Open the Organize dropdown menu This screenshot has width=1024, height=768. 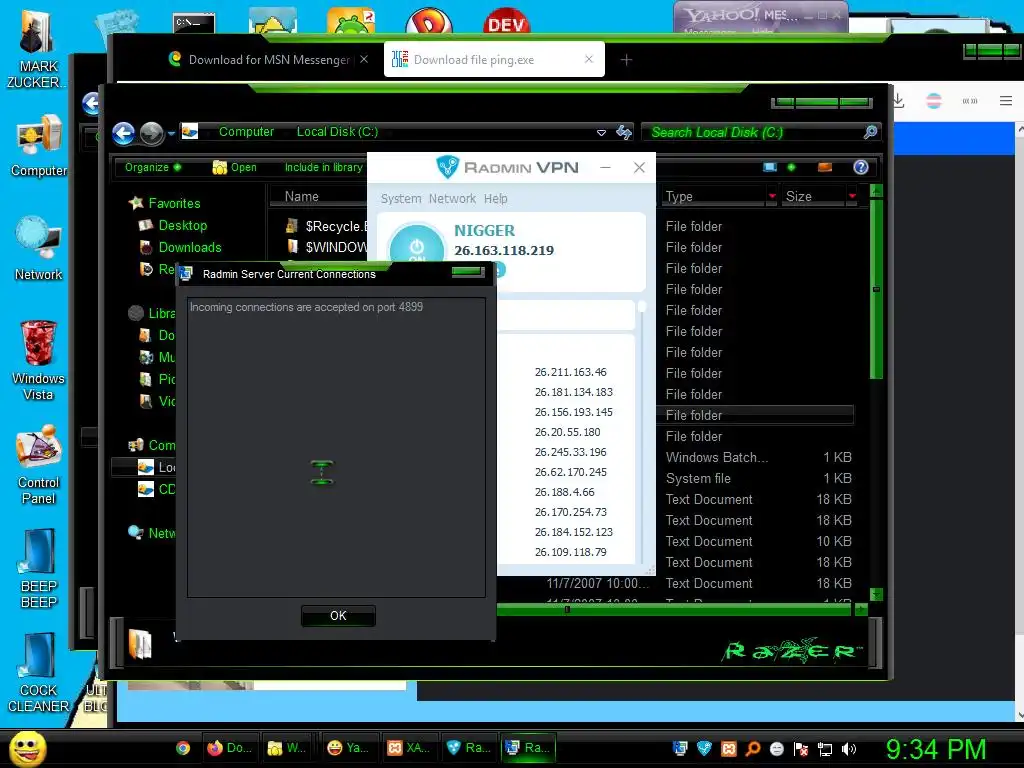click(x=153, y=167)
